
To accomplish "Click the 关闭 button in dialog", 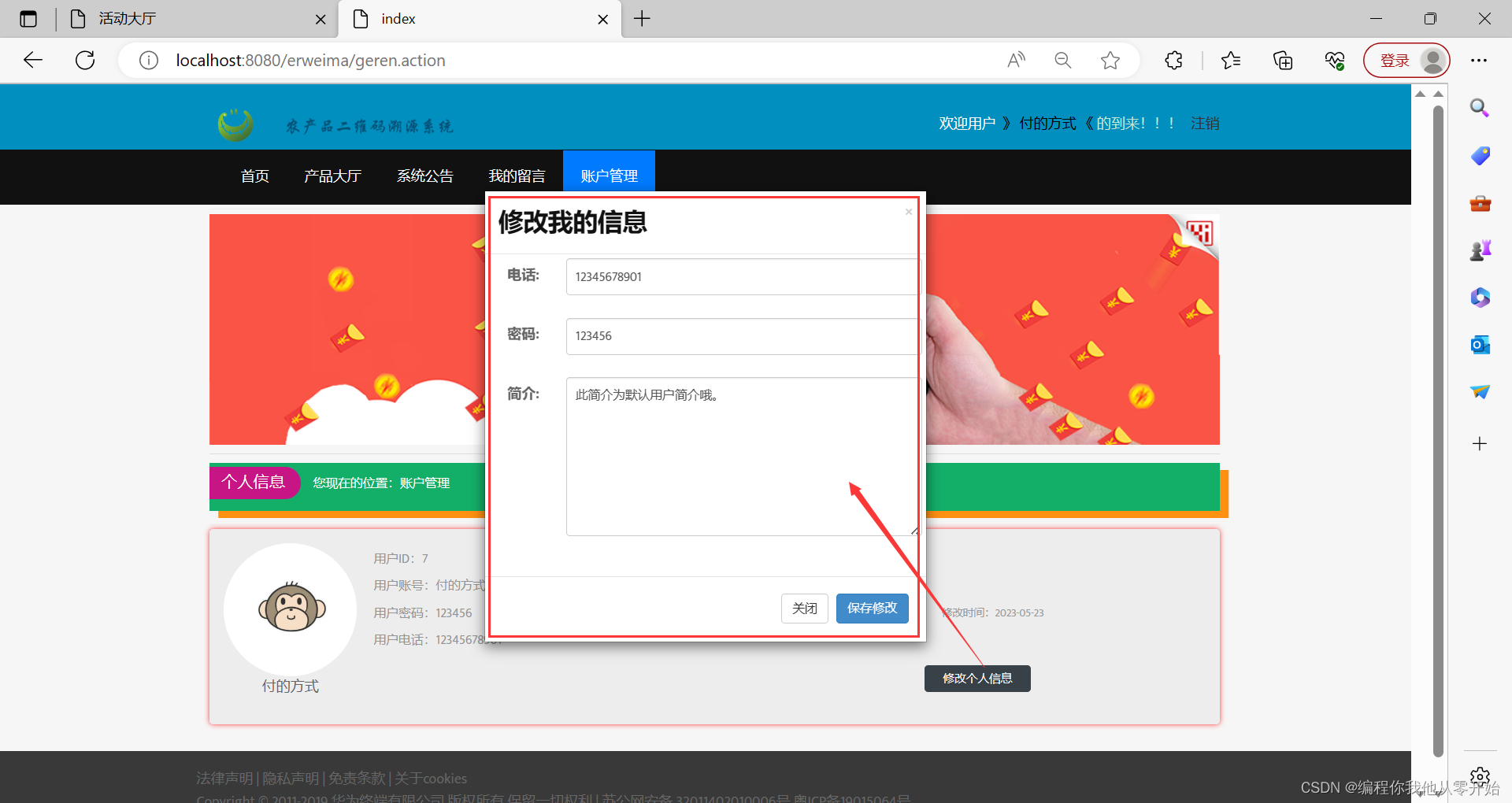I will (x=804, y=608).
